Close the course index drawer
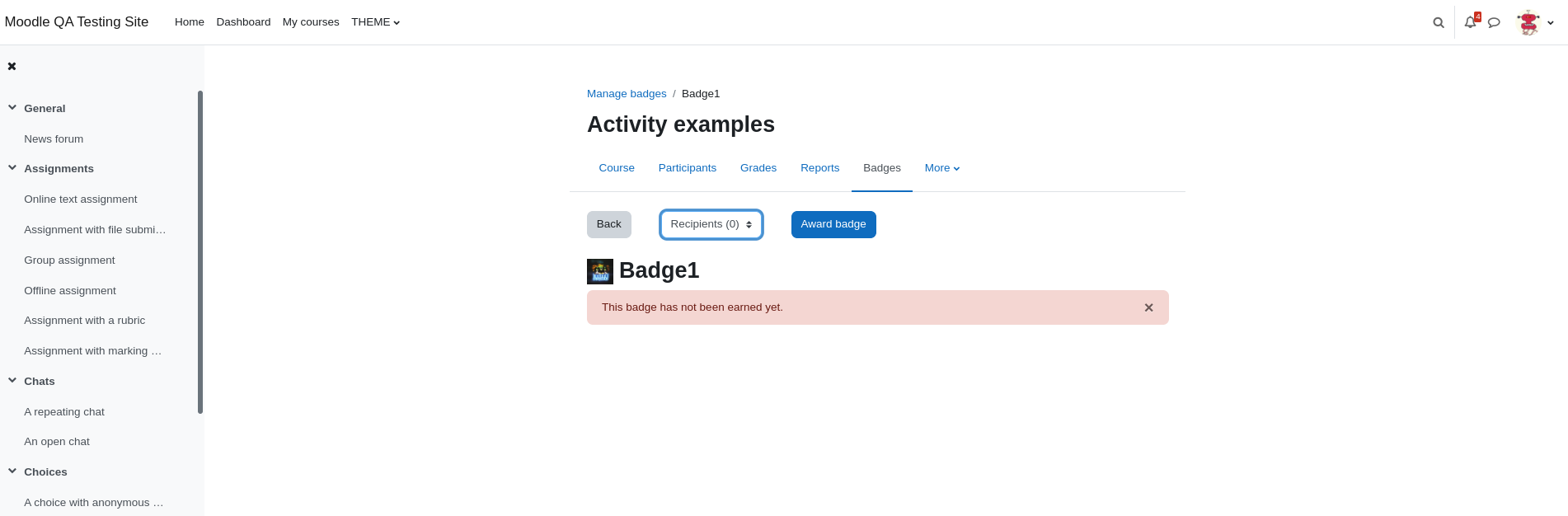Image resolution: width=1568 pixels, height=516 pixels. tap(12, 66)
